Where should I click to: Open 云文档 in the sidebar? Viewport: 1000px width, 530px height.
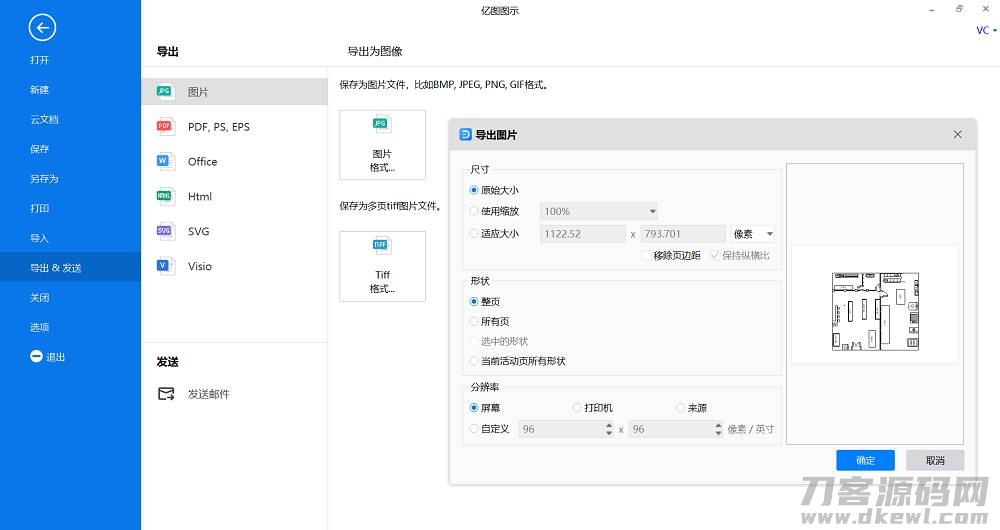tap(45, 119)
